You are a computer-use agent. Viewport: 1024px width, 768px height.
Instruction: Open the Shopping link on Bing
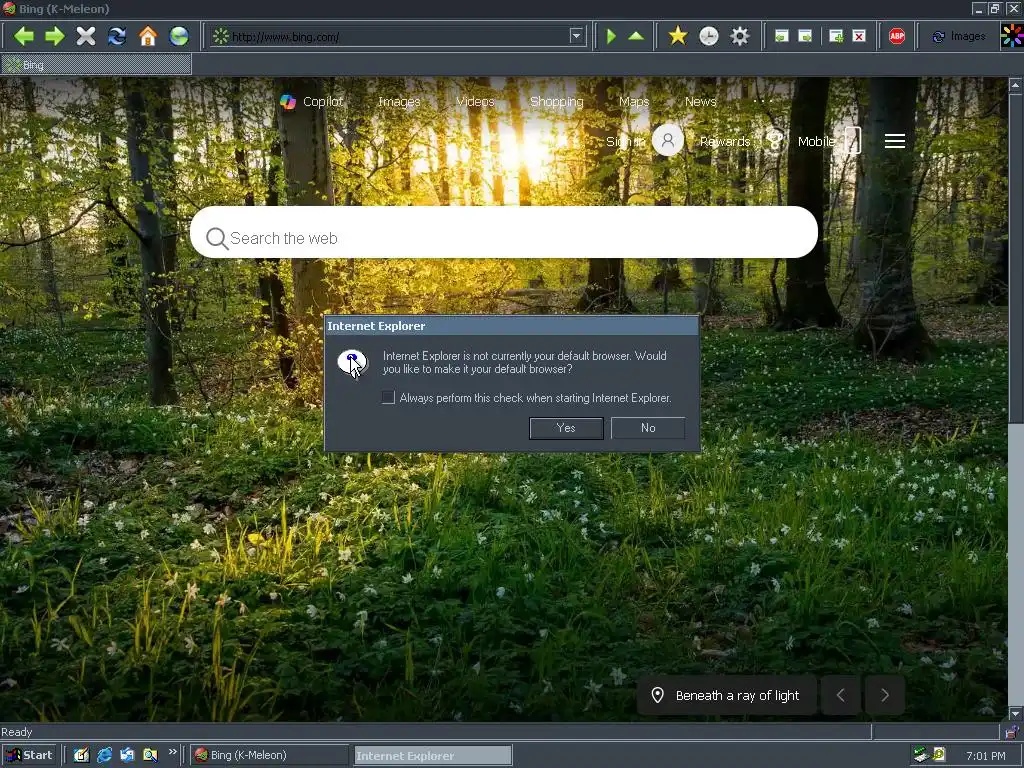coord(556,102)
